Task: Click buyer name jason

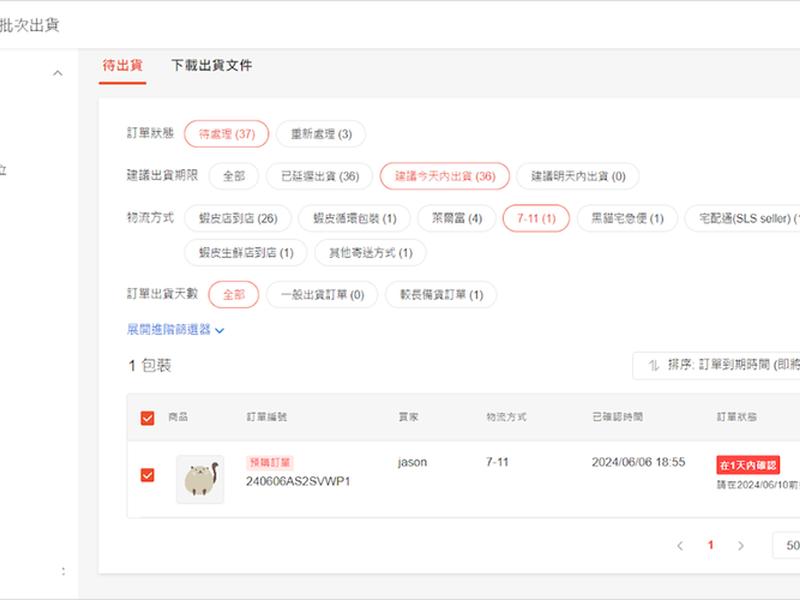Action: point(412,462)
